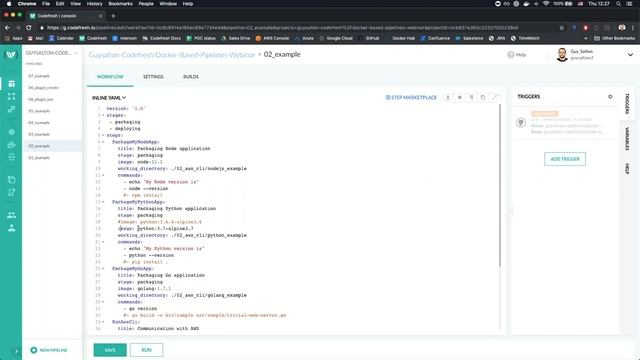Screen dimensions: 640x360
Task: Open the single-user account icon in sidebar
Action: pos(11,228)
